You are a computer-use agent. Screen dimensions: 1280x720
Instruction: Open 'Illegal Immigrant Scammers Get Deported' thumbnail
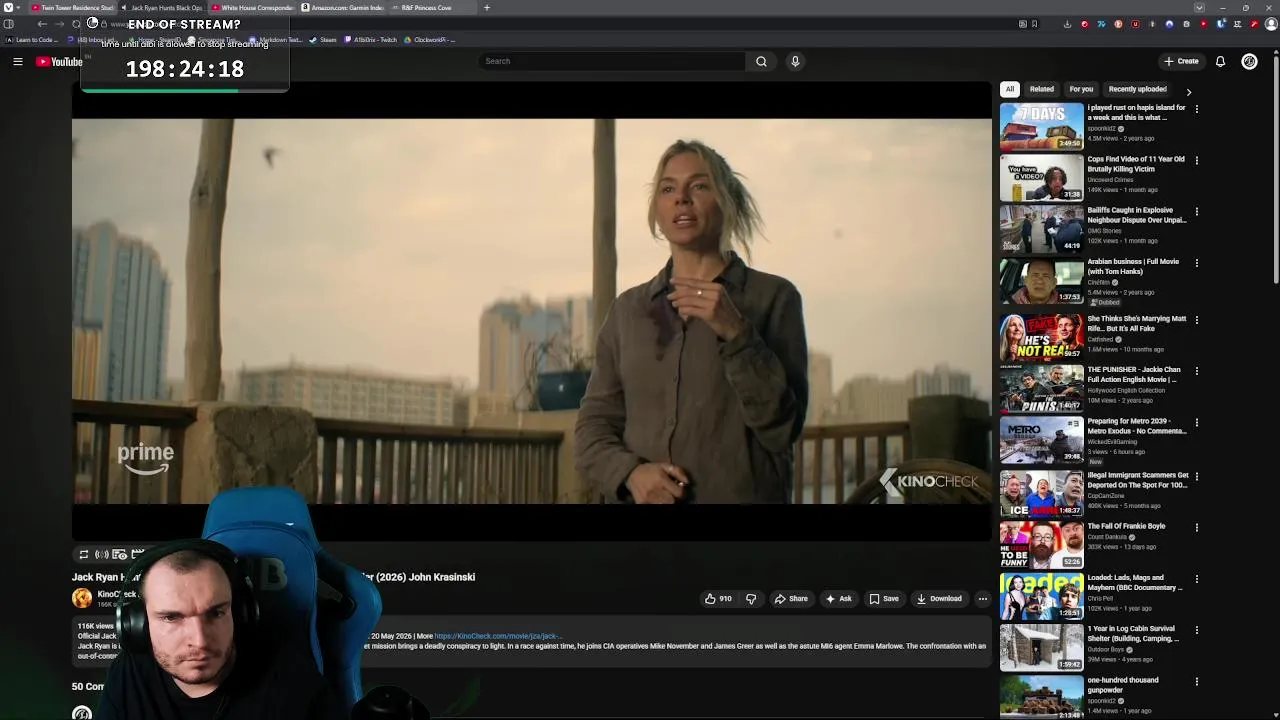pos(1041,493)
